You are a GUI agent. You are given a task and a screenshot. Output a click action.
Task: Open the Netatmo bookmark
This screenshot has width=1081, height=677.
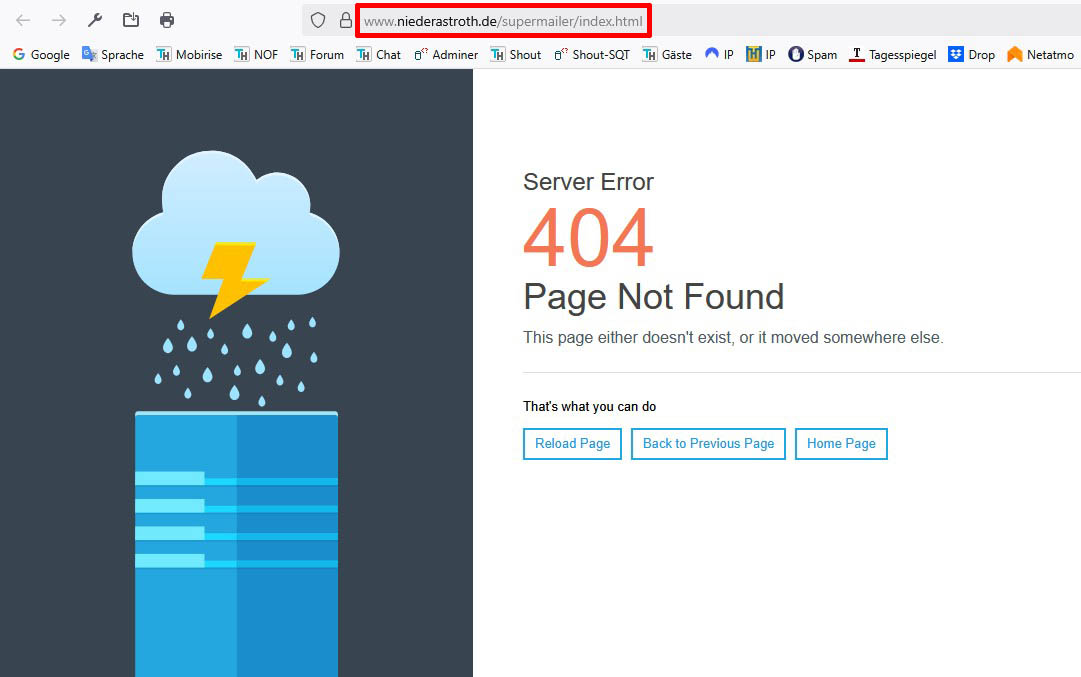click(1040, 55)
